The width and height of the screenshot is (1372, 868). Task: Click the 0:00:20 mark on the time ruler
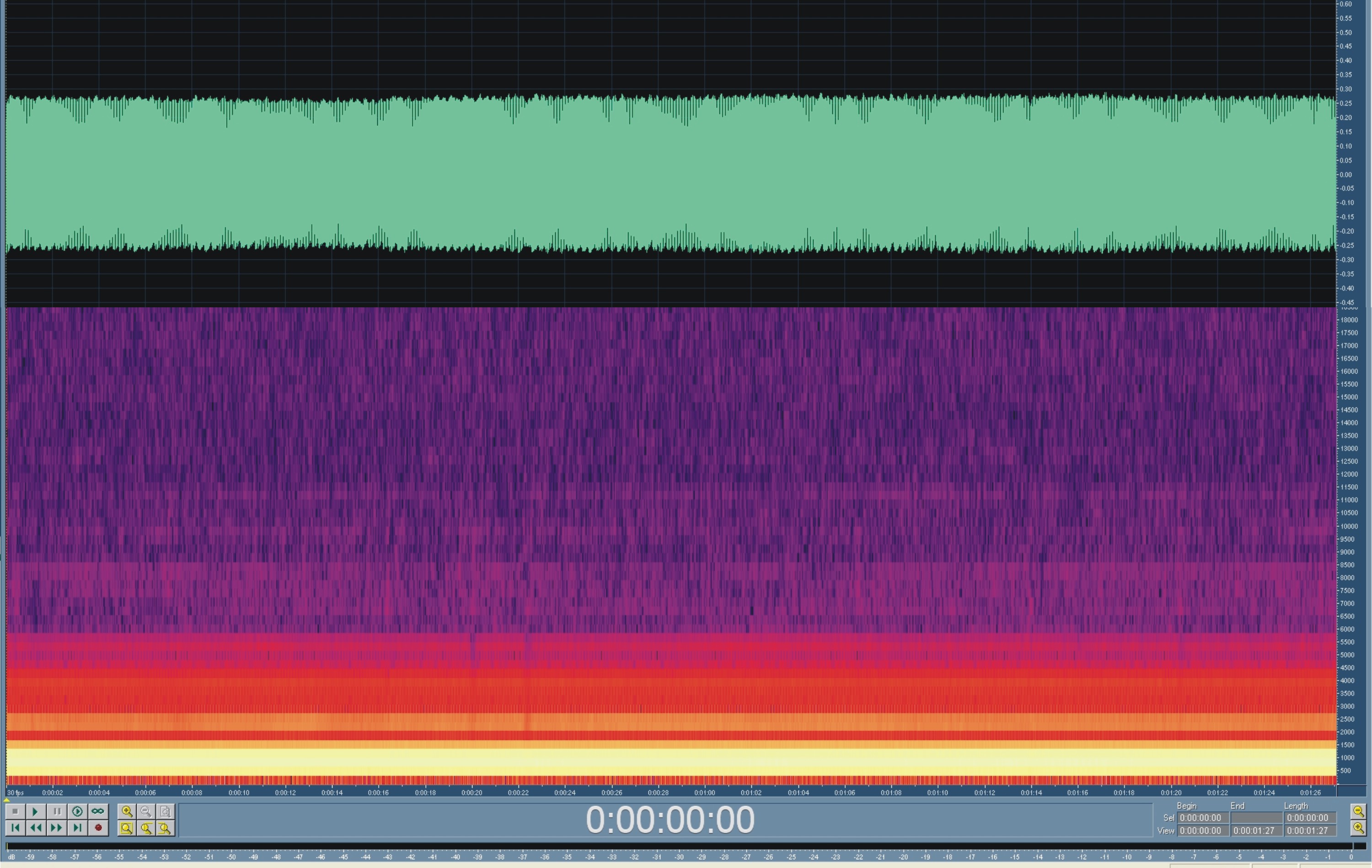472,793
